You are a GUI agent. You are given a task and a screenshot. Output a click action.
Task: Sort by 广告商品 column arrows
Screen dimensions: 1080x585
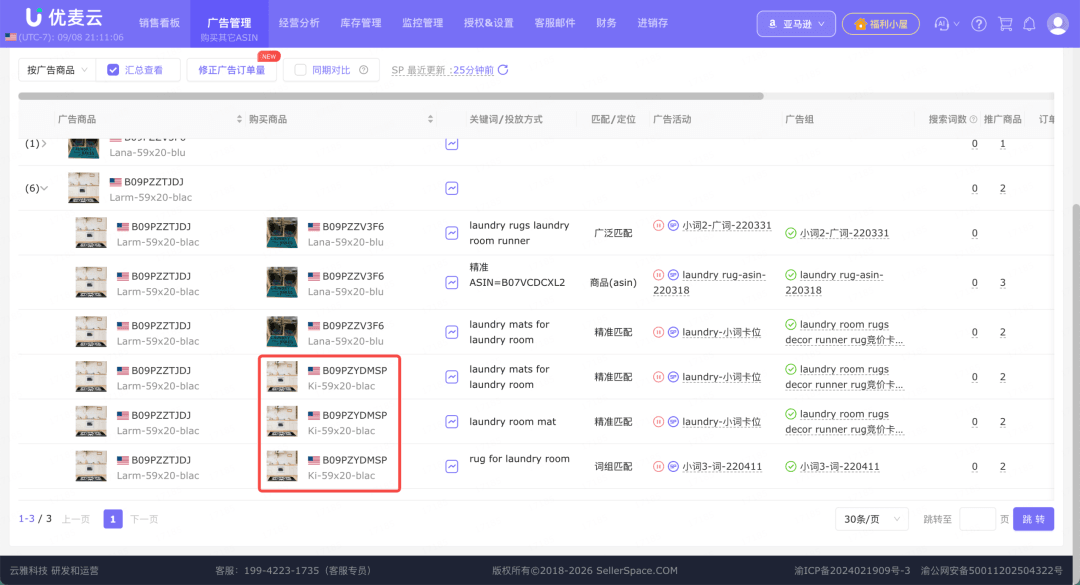[x=239, y=119]
